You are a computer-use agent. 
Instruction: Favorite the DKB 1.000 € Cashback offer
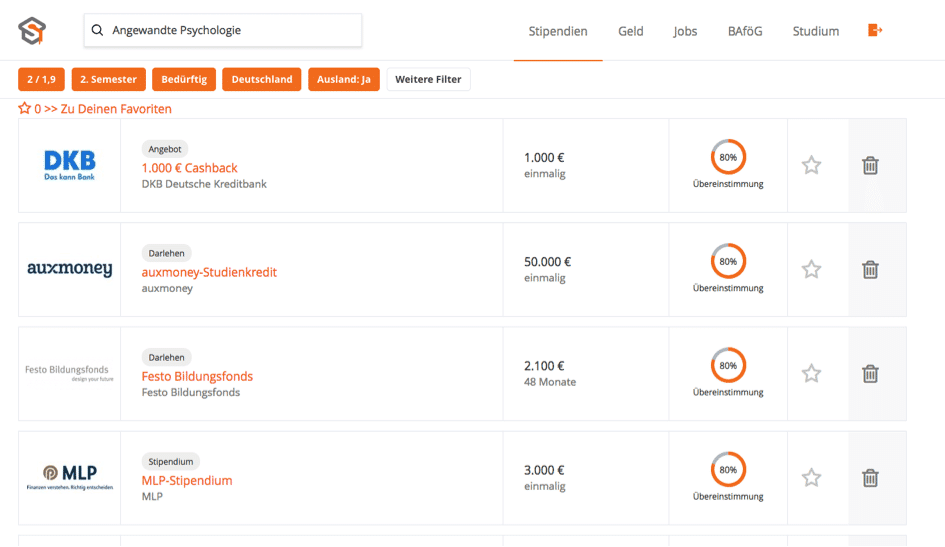click(811, 165)
